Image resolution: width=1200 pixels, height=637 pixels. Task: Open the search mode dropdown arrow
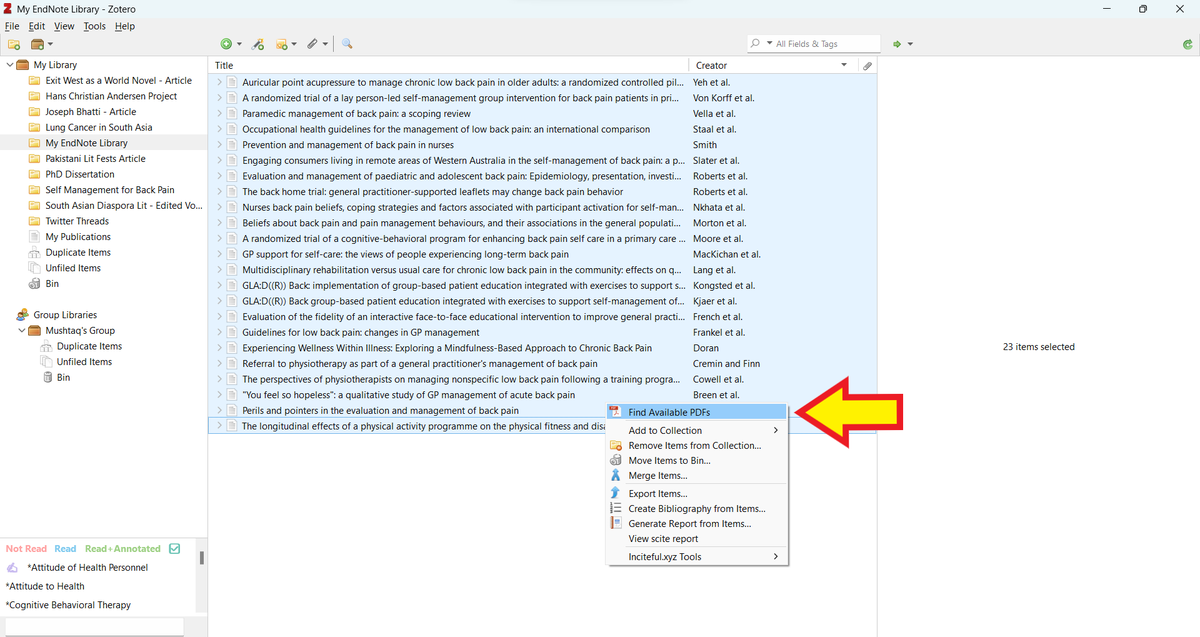pyautogui.click(x=769, y=44)
